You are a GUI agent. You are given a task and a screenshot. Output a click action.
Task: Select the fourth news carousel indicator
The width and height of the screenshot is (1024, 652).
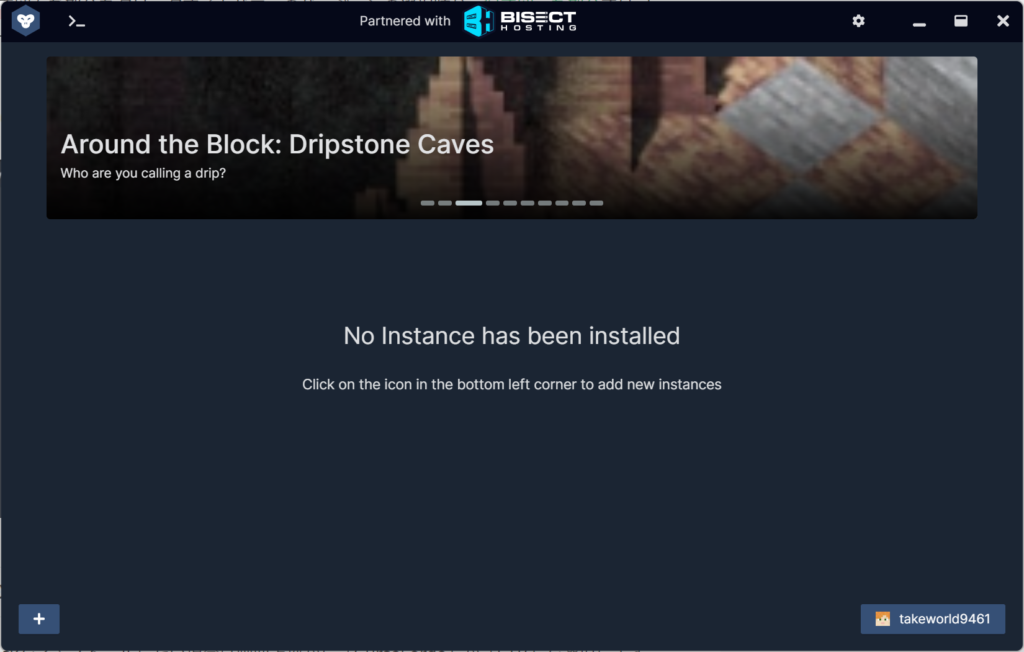(x=493, y=203)
